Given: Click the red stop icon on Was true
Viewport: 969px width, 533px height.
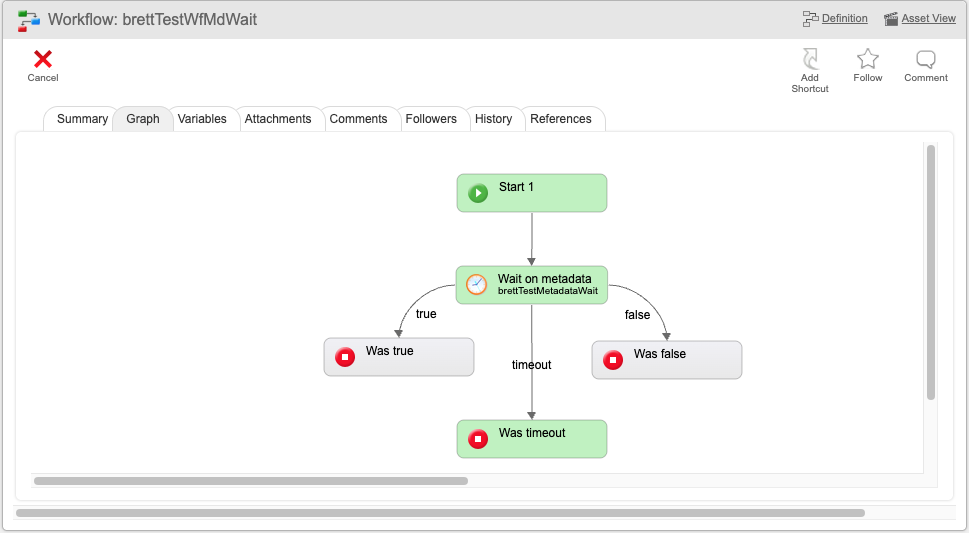Looking at the screenshot, I should [345, 357].
